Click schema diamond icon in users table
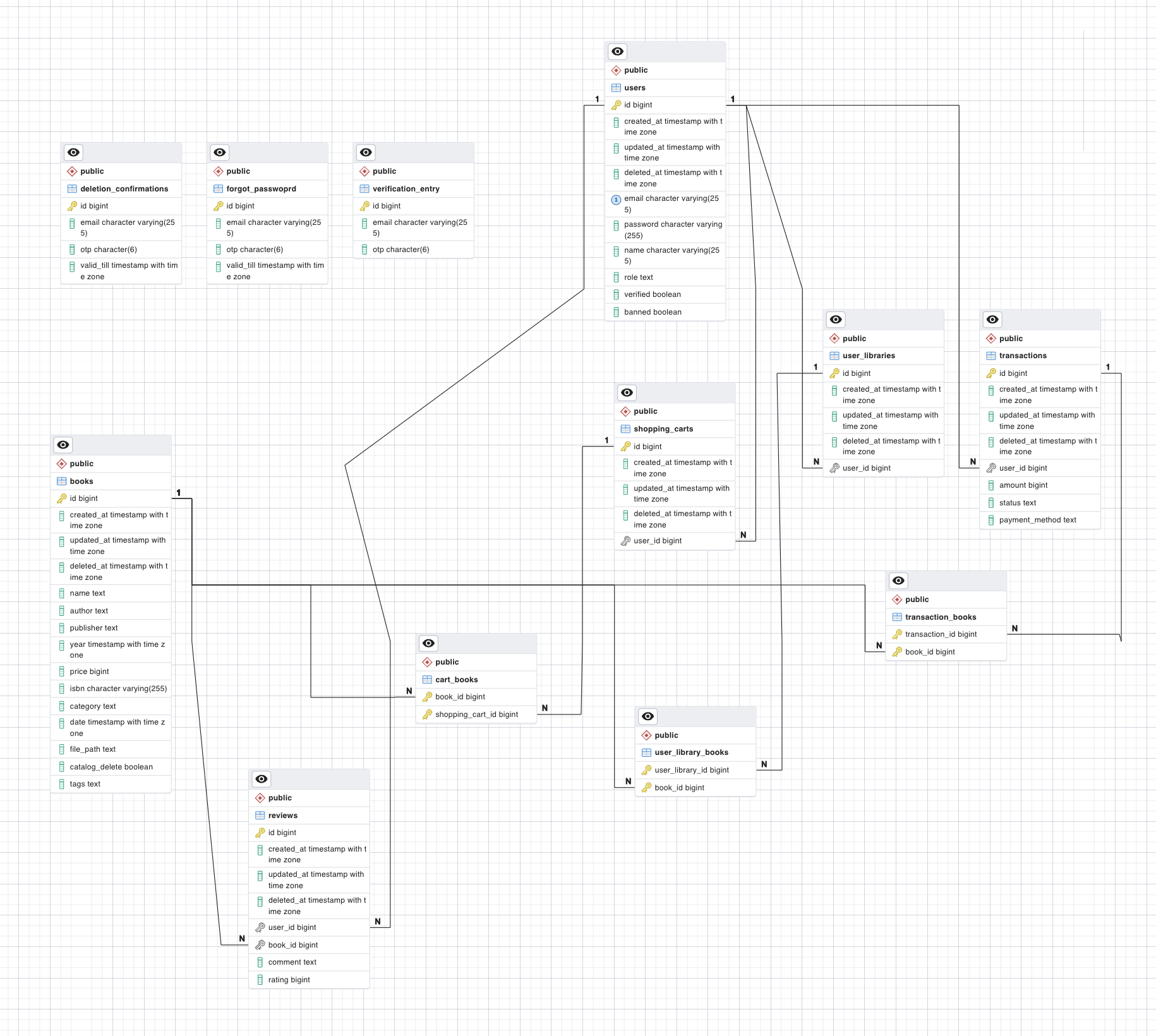1156x1036 pixels. [616, 71]
